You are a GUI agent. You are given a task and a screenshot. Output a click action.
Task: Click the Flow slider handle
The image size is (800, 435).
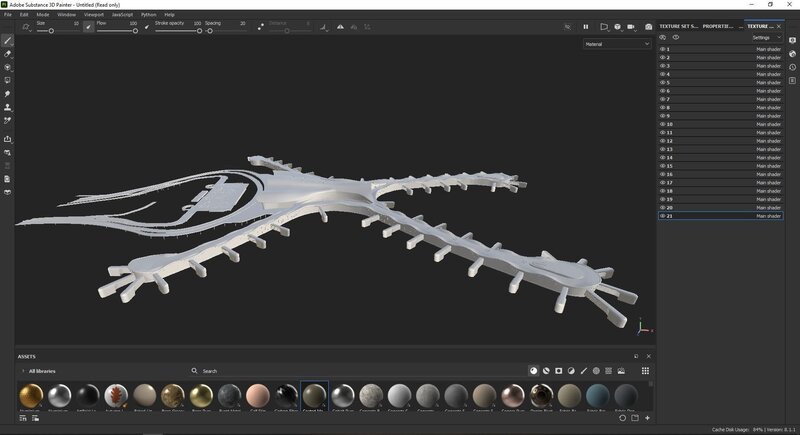pyautogui.click(x=136, y=31)
